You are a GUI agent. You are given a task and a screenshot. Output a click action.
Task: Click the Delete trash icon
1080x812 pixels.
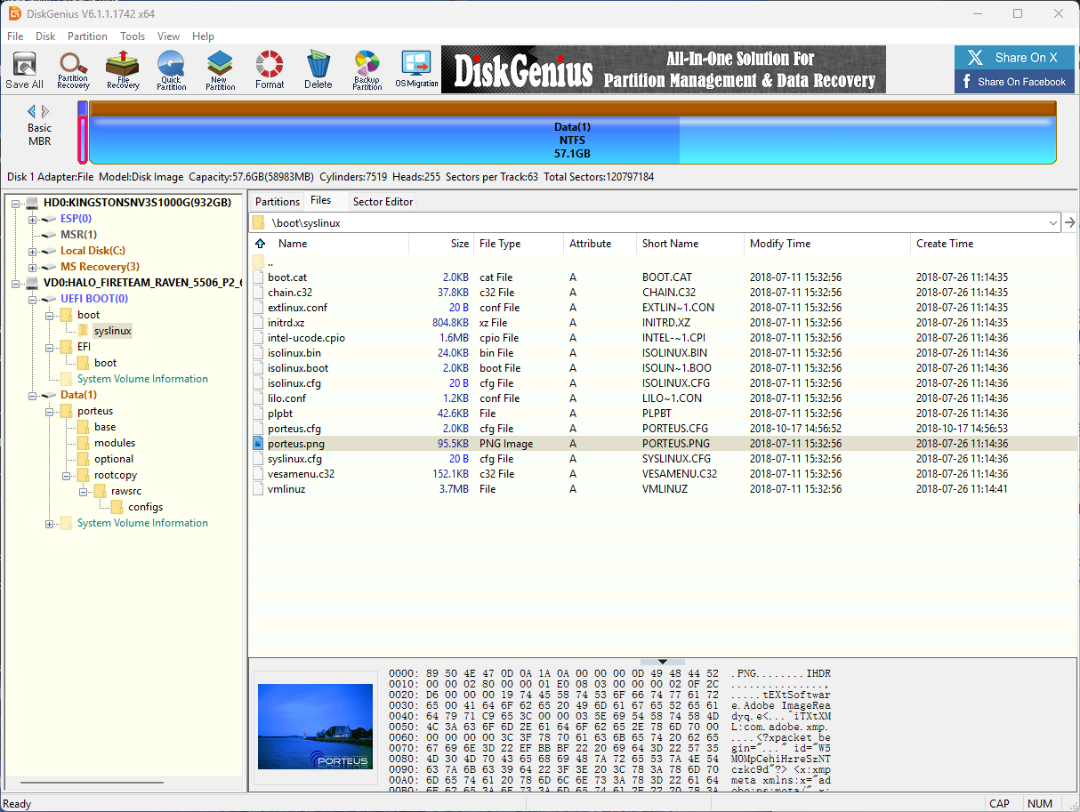click(x=318, y=70)
